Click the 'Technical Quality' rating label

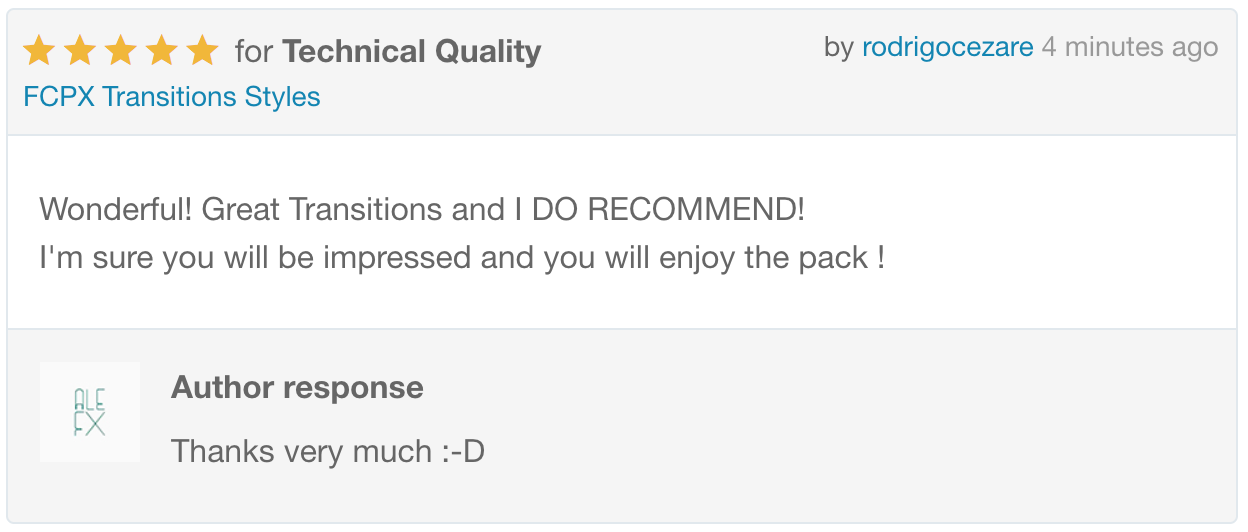coord(412,51)
